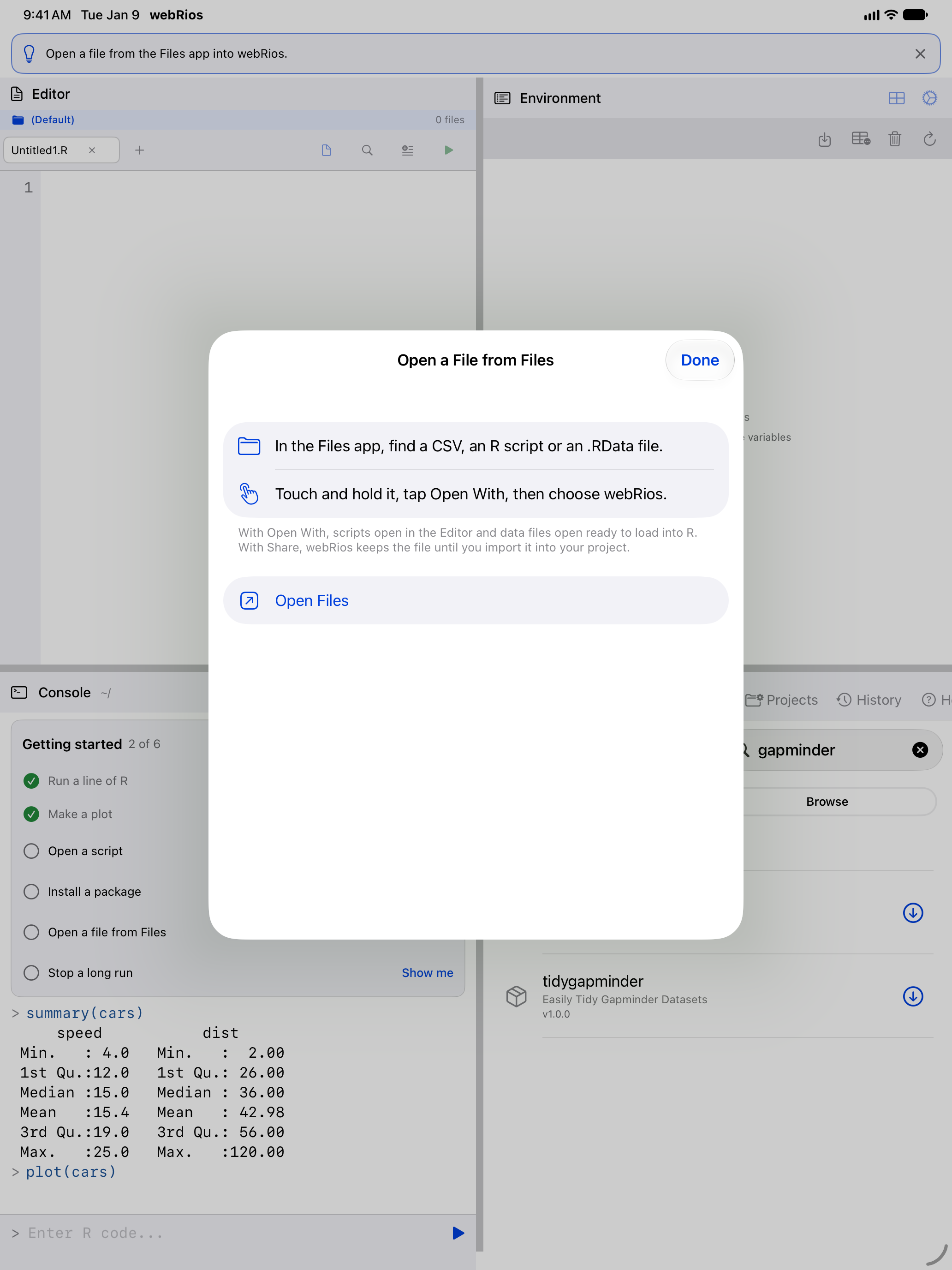Click the Browse button
The width and height of the screenshot is (952, 1270).
(x=827, y=802)
